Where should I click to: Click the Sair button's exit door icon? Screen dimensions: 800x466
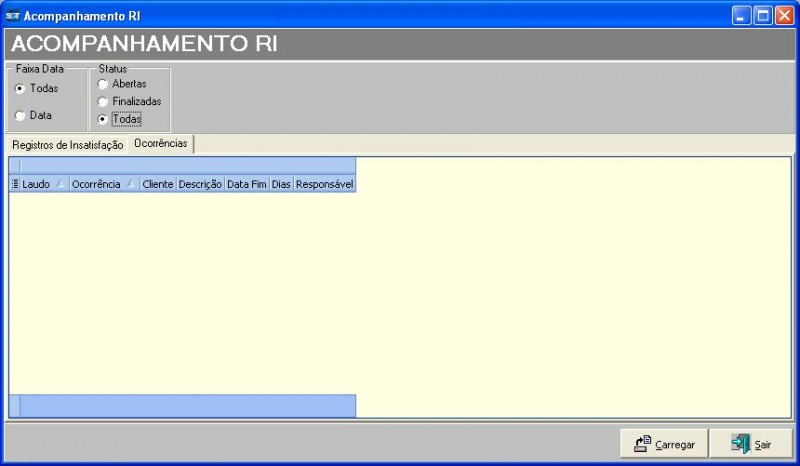pos(740,444)
